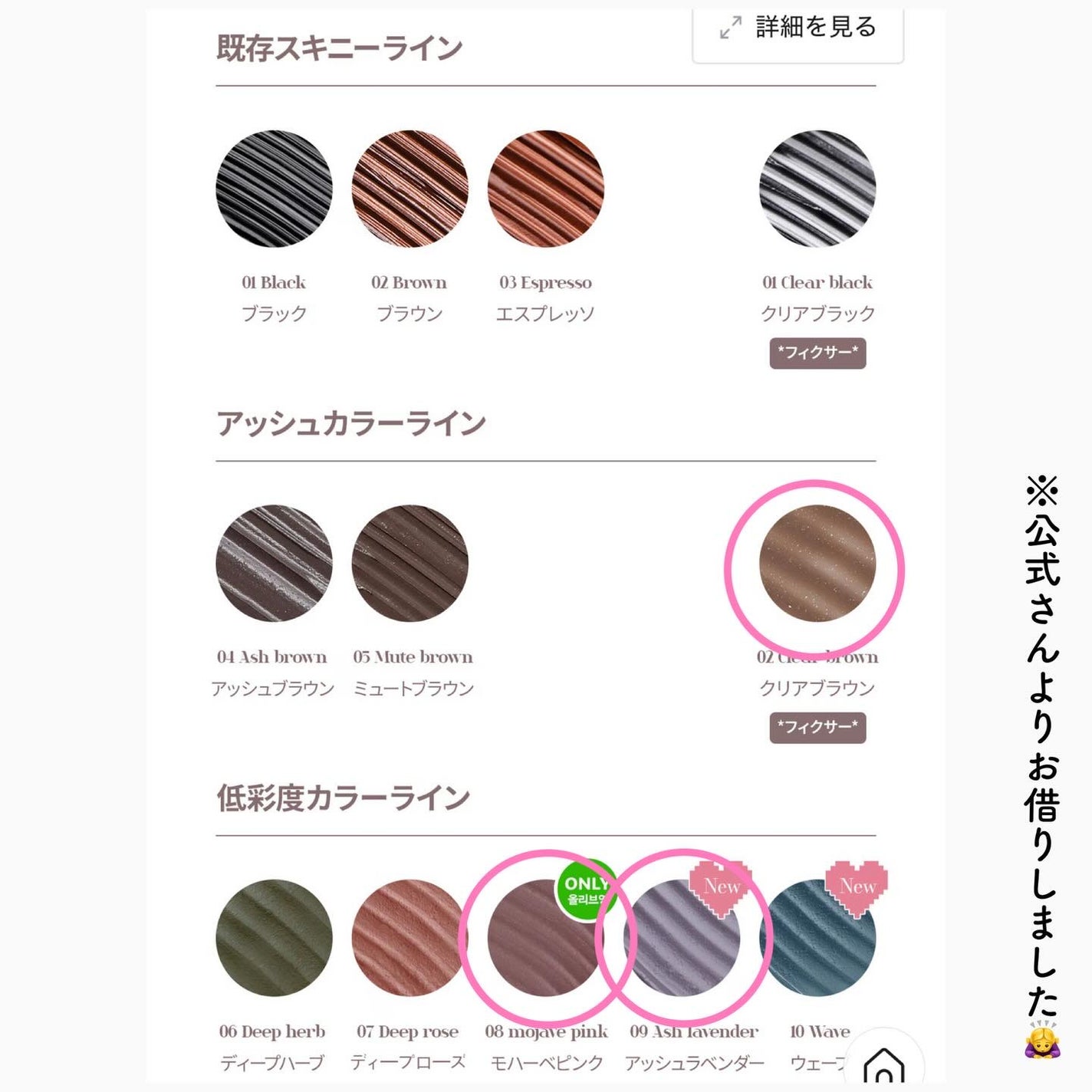The height and width of the screenshot is (1092, 1092).
Task: Click the green ONLY Olive Young badge
Action: 586,890
